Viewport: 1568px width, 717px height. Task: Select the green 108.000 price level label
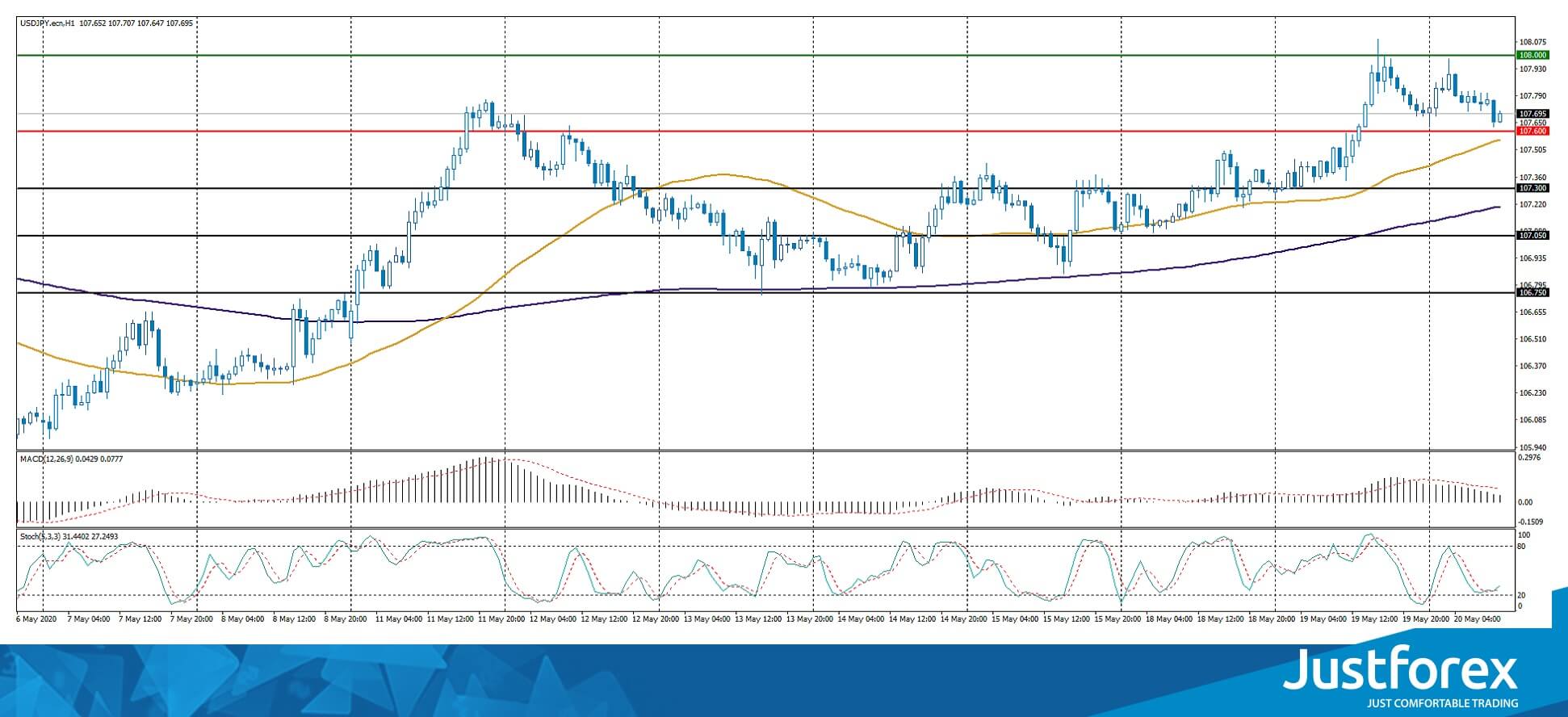coord(1532,55)
